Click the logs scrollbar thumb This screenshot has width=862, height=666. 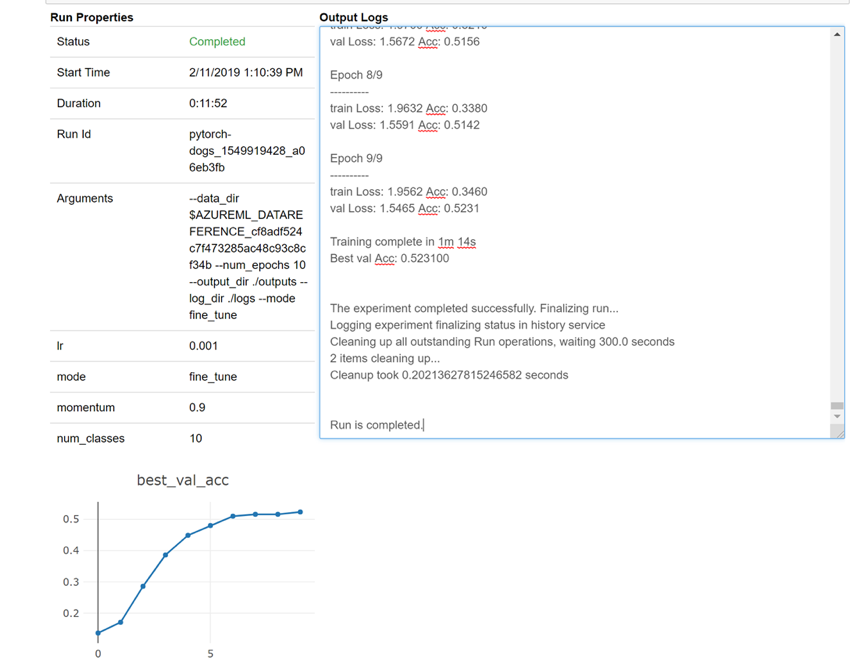tap(837, 406)
